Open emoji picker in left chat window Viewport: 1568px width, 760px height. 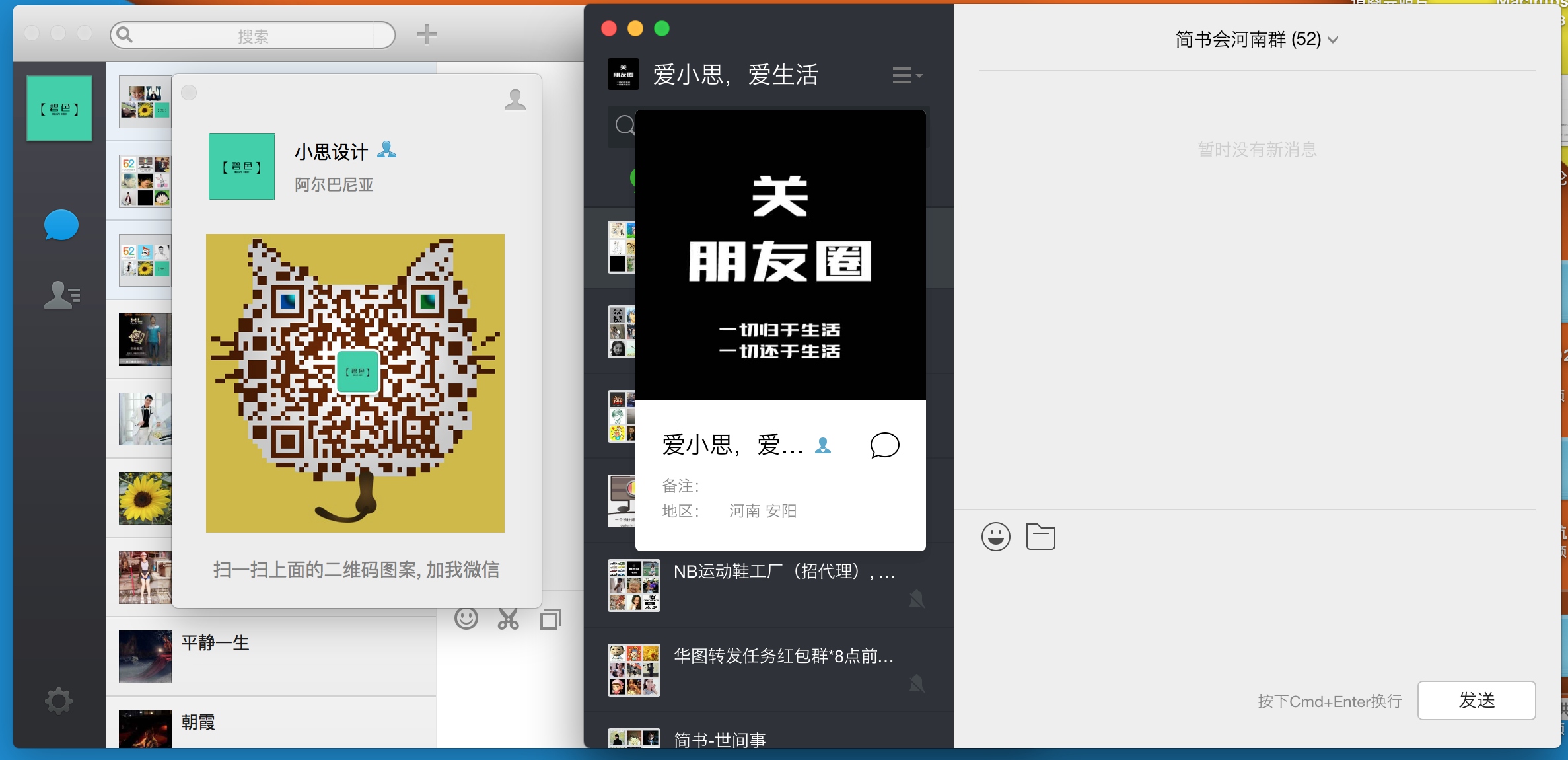(x=466, y=619)
